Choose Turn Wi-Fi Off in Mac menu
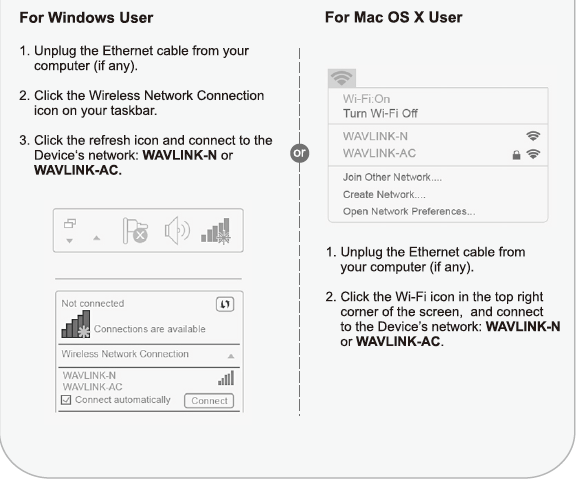The width and height of the screenshot is (576, 487). pos(380,113)
